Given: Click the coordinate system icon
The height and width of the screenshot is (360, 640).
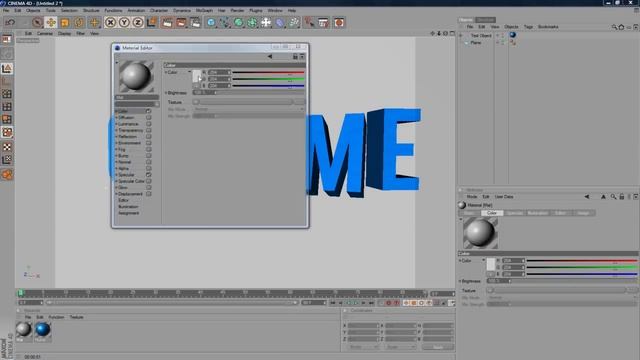Looking at the screenshot, I should 152,22.
